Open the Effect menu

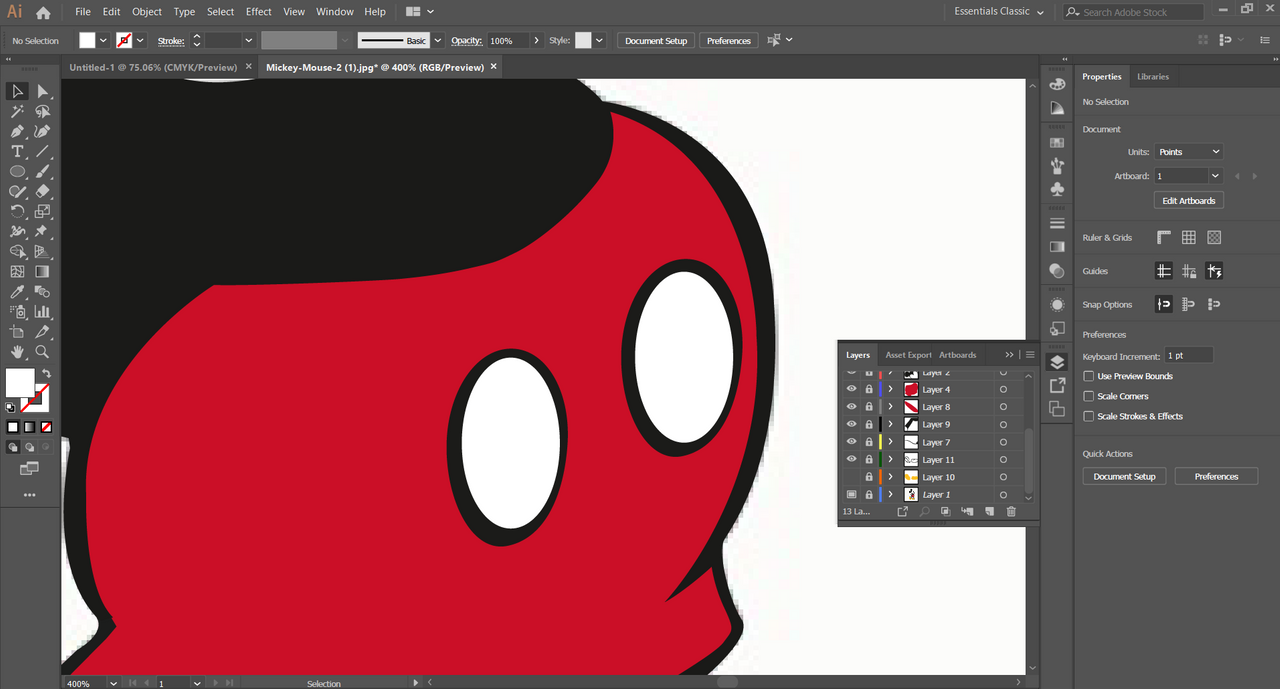tap(258, 12)
